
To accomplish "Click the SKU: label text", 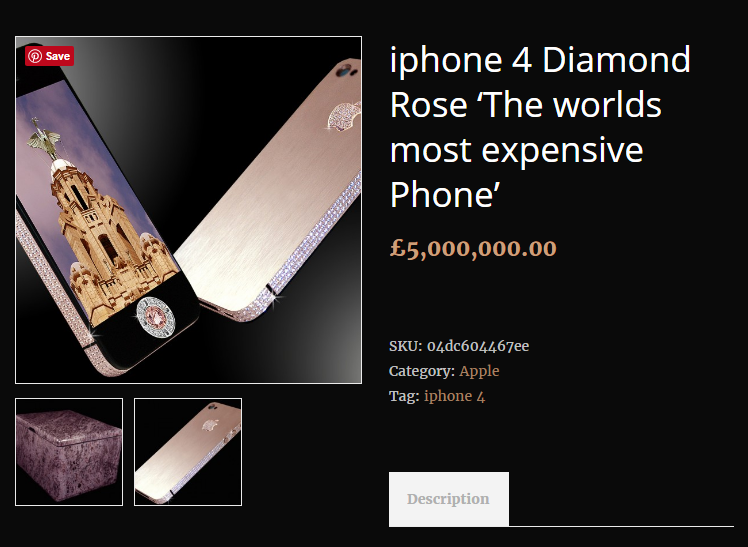I will pyautogui.click(x=405, y=346).
